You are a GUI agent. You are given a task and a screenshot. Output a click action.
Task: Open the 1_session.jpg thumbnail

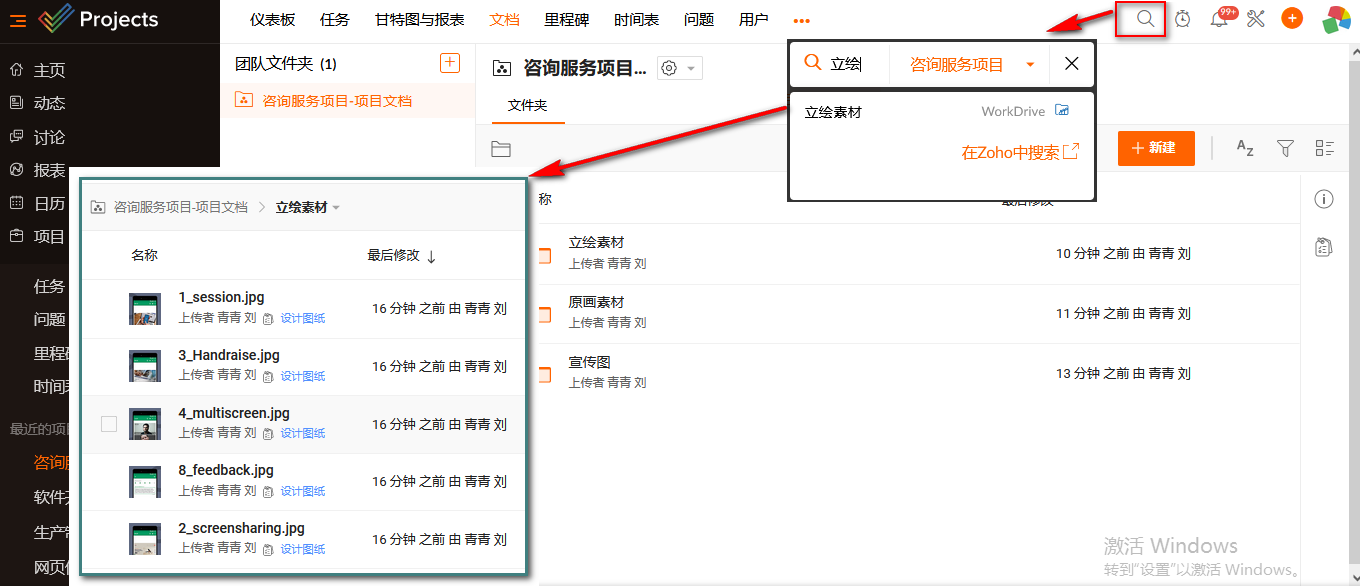145,308
